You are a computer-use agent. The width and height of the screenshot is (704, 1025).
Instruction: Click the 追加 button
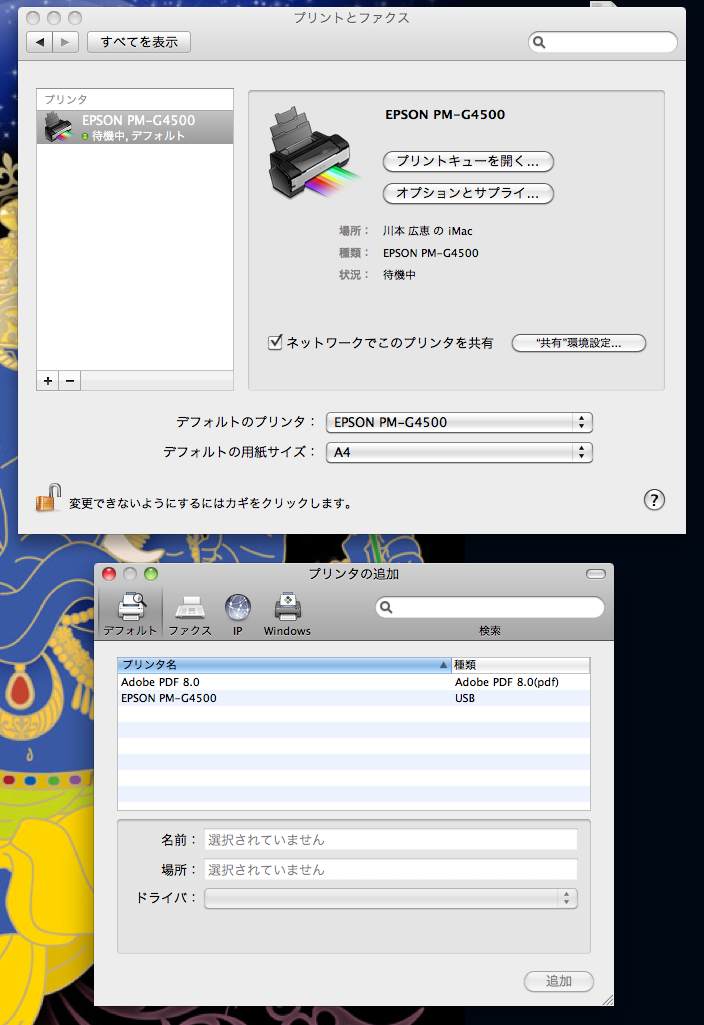point(559,981)
